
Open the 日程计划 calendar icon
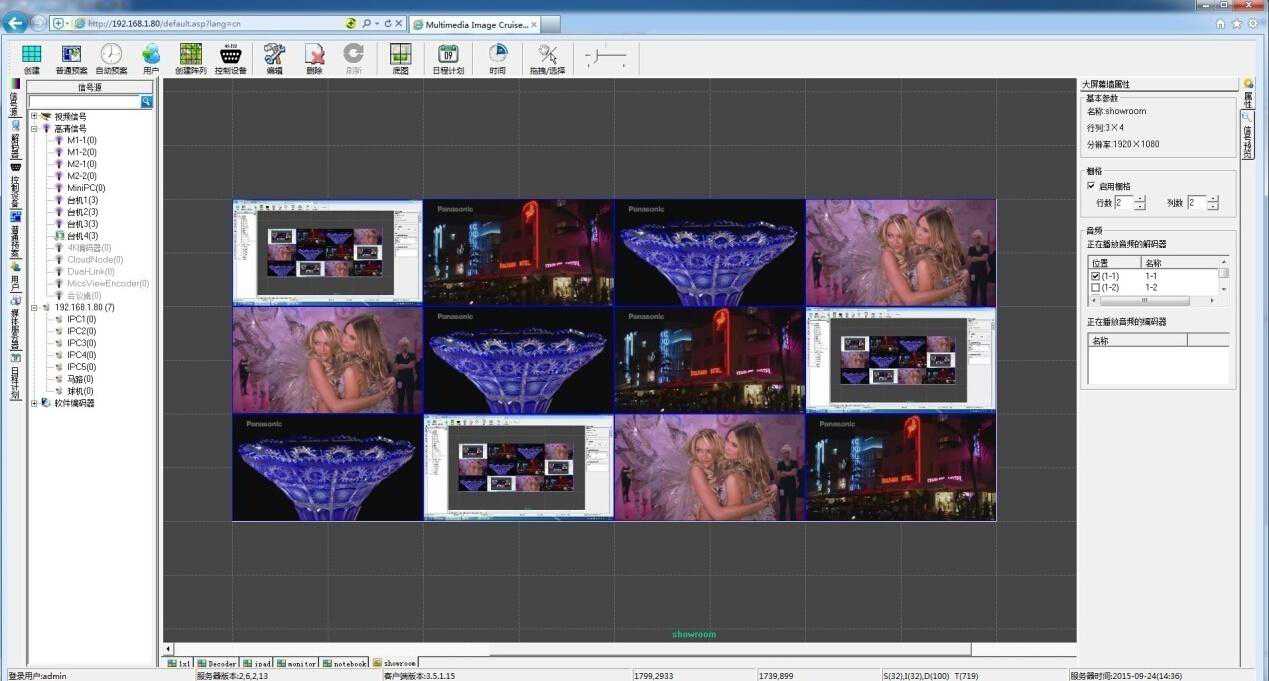coord(448,55)
